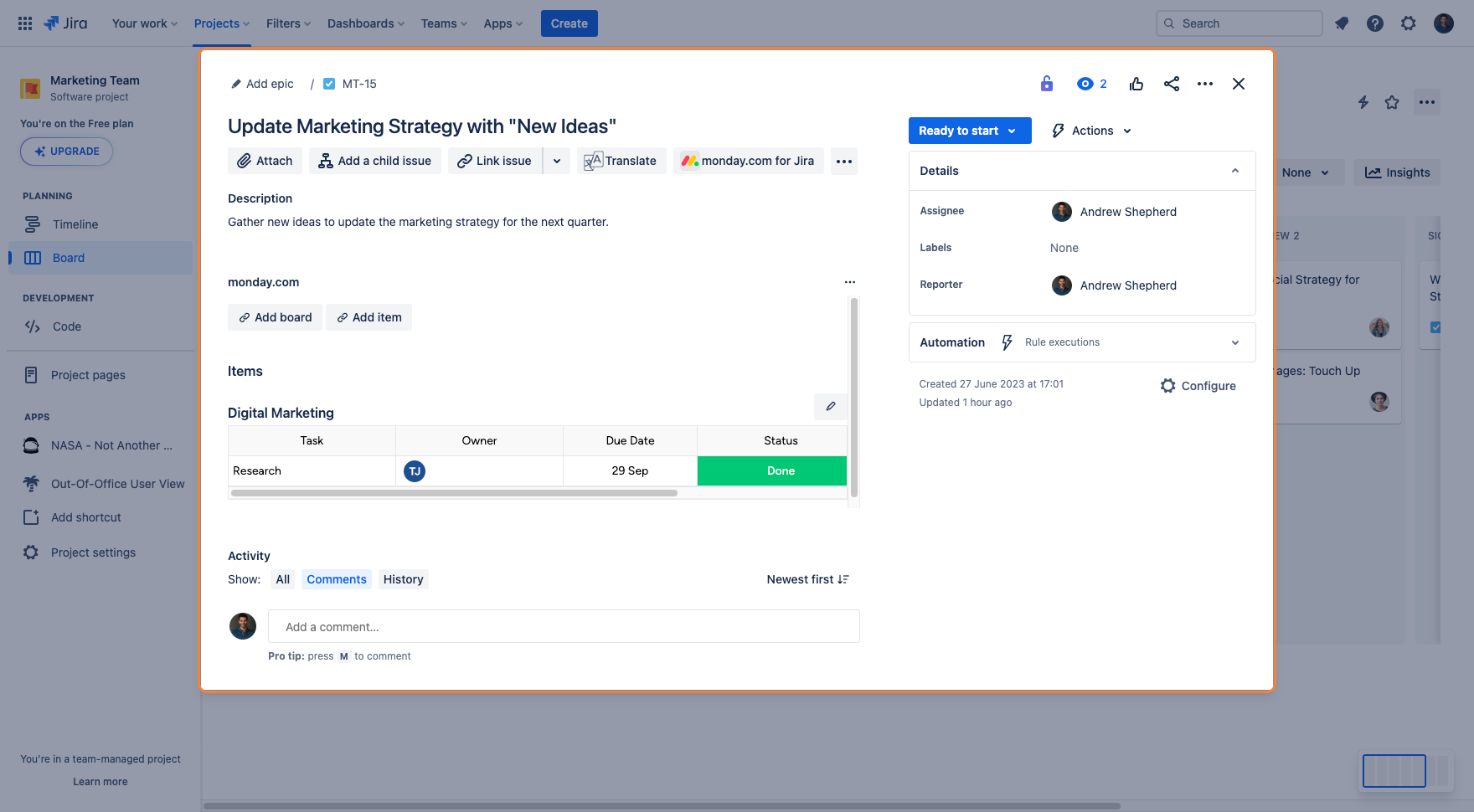1474x812 pixels.
Task: Click the Add item button
Action: tap(368, 317)
